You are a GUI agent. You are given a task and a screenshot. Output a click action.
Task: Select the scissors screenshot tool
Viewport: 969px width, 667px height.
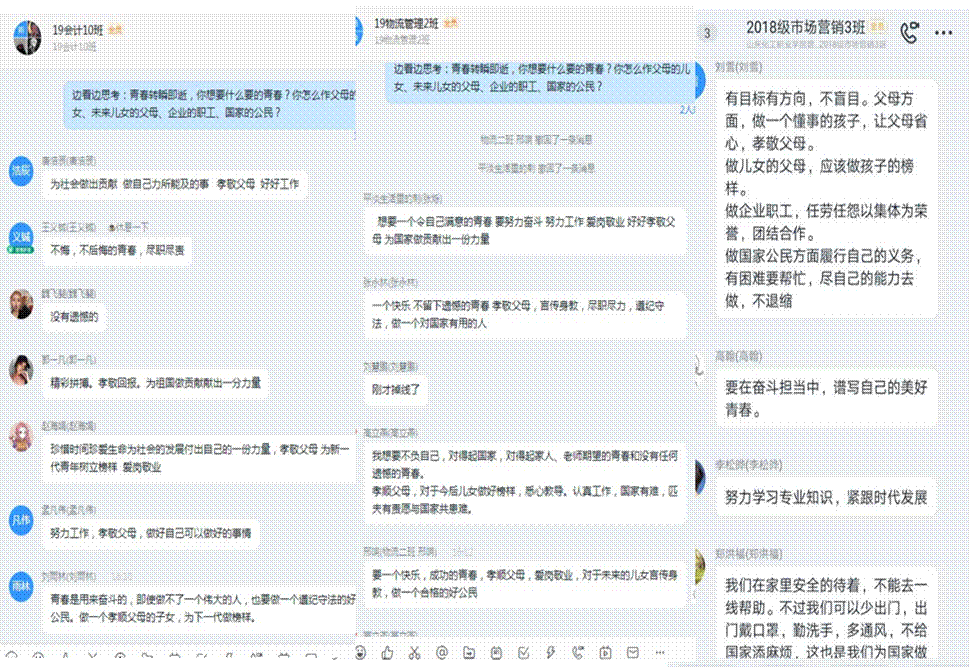pos(415,653)
